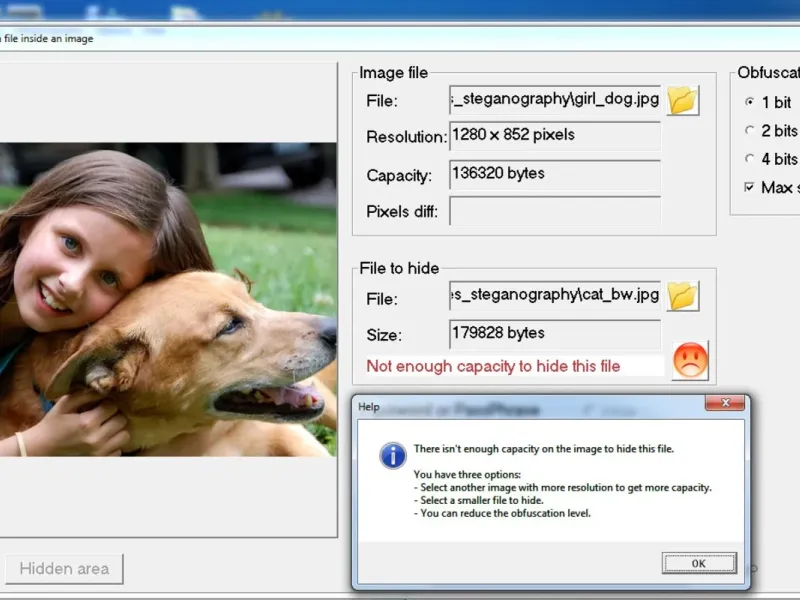Confirm the Help dialog with OK
The image size is (800, 600).
[x=699, y=563]
